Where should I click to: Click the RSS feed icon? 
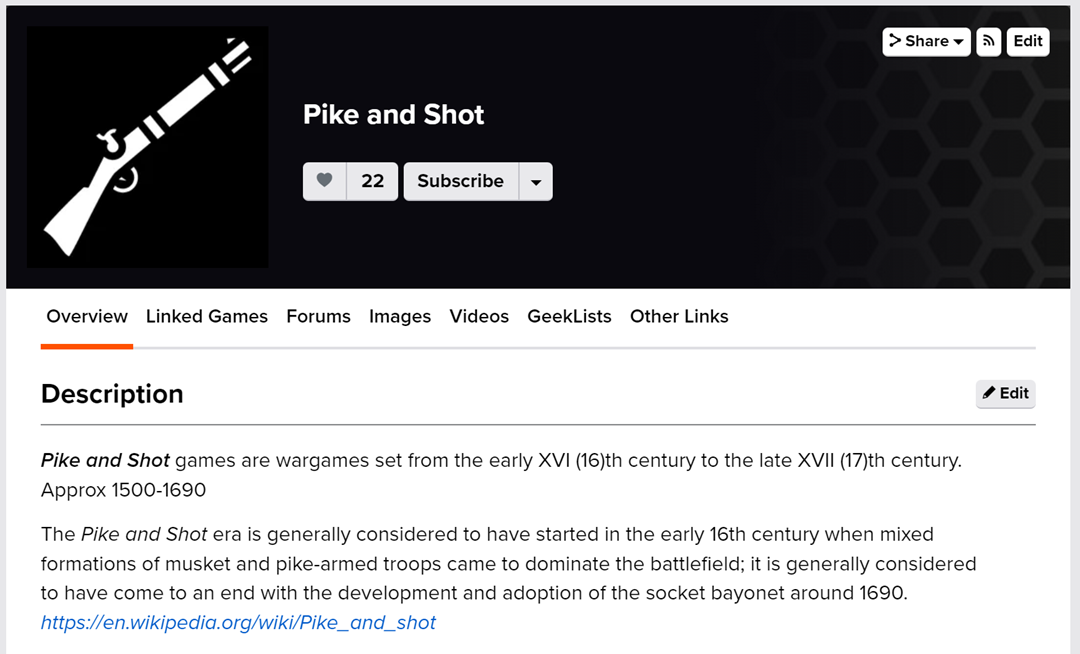coord(989,41)
